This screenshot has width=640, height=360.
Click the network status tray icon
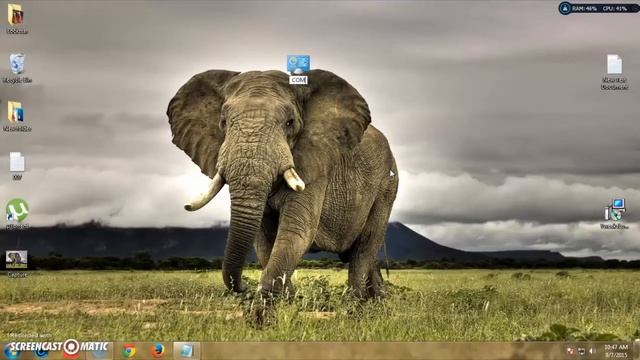[x=582, y=351]
